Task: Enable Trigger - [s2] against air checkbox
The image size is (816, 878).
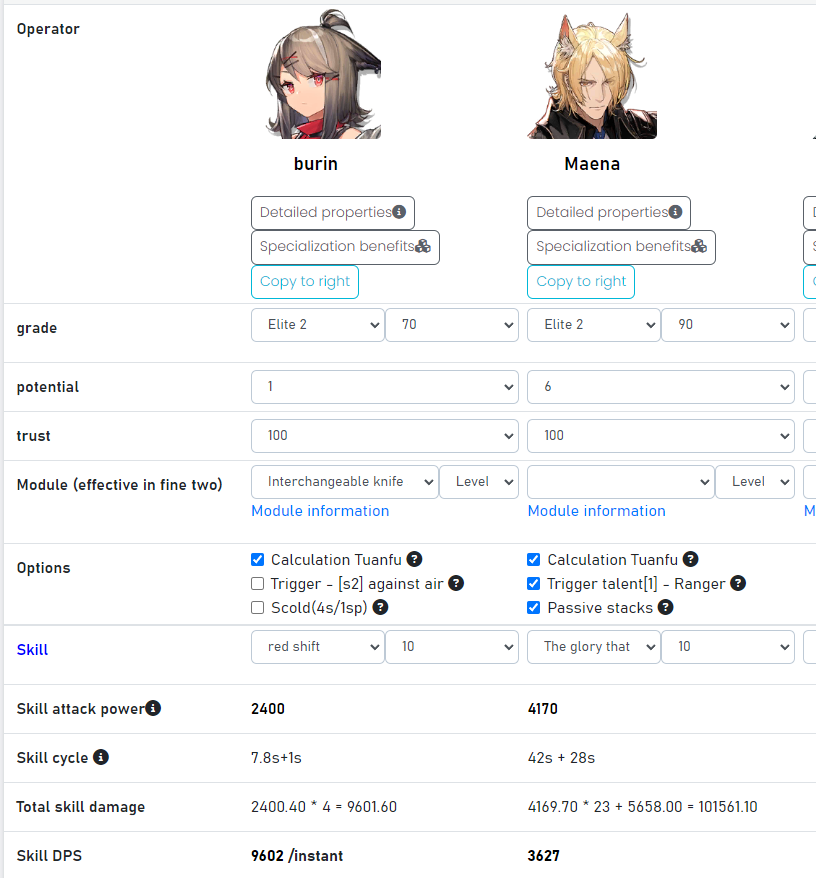Action: point(258,583)
